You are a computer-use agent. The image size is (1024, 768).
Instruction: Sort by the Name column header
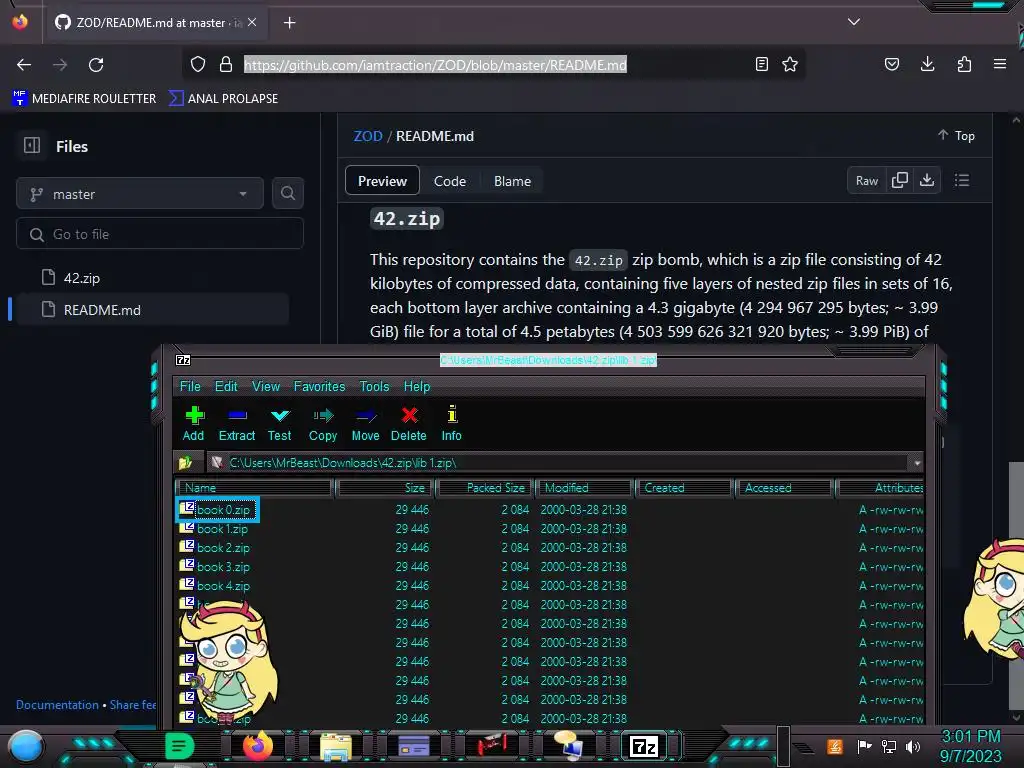click(254, 488)
